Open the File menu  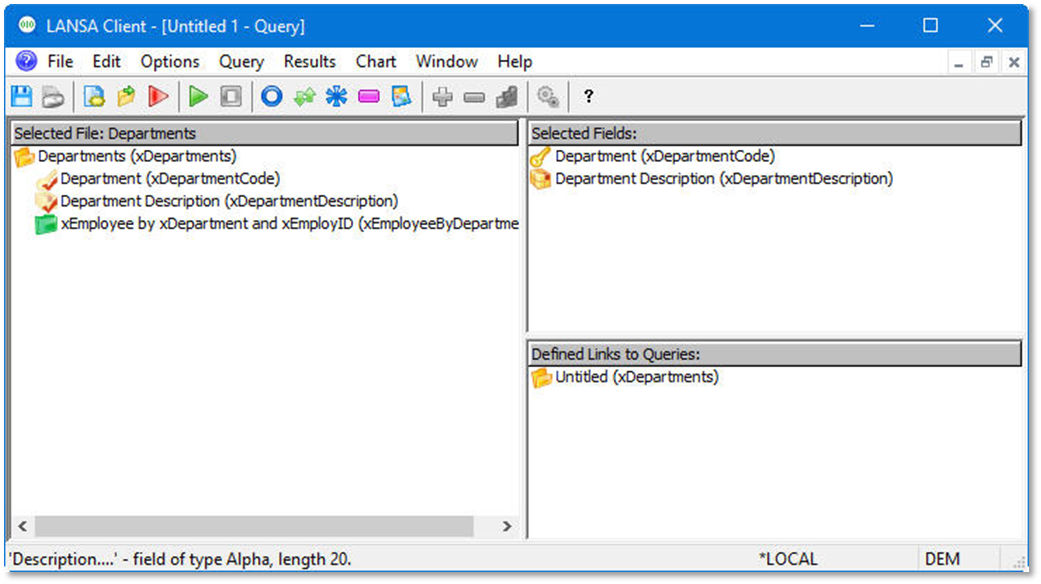(x=60, y=62)
